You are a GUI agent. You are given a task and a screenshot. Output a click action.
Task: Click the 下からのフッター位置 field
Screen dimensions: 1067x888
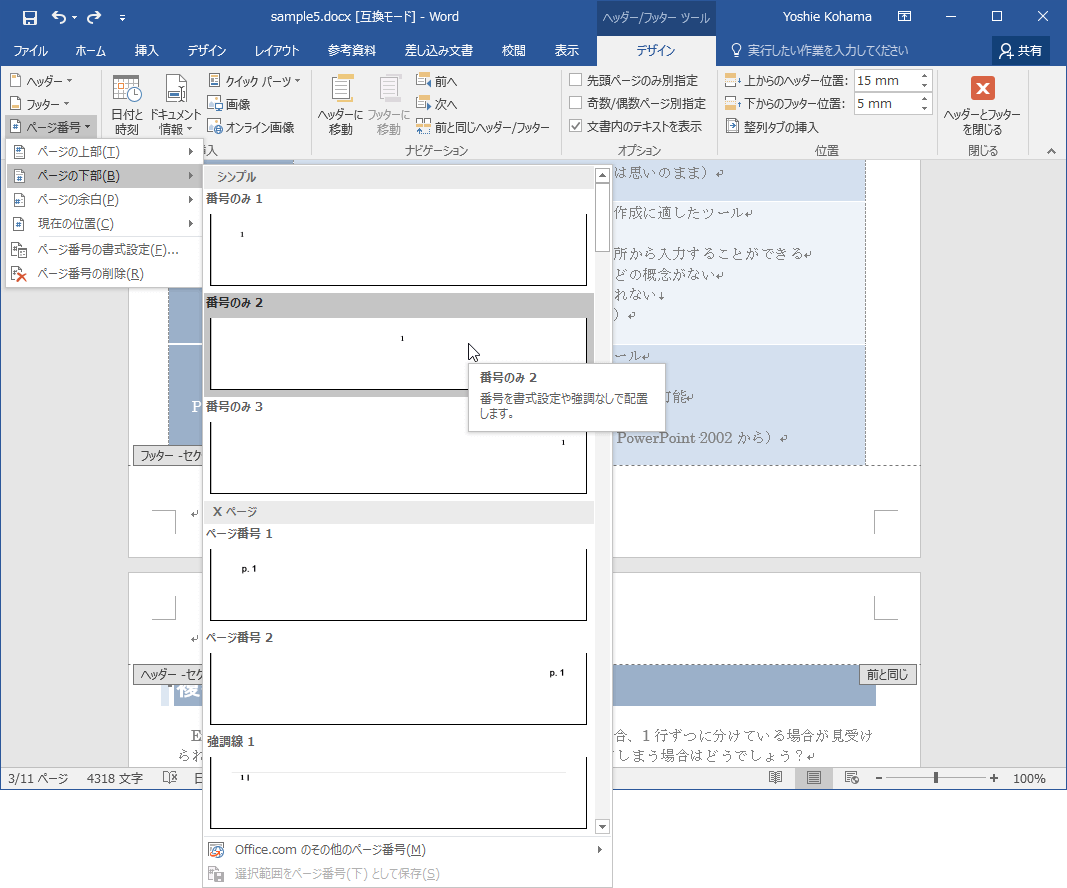[887, 103]
